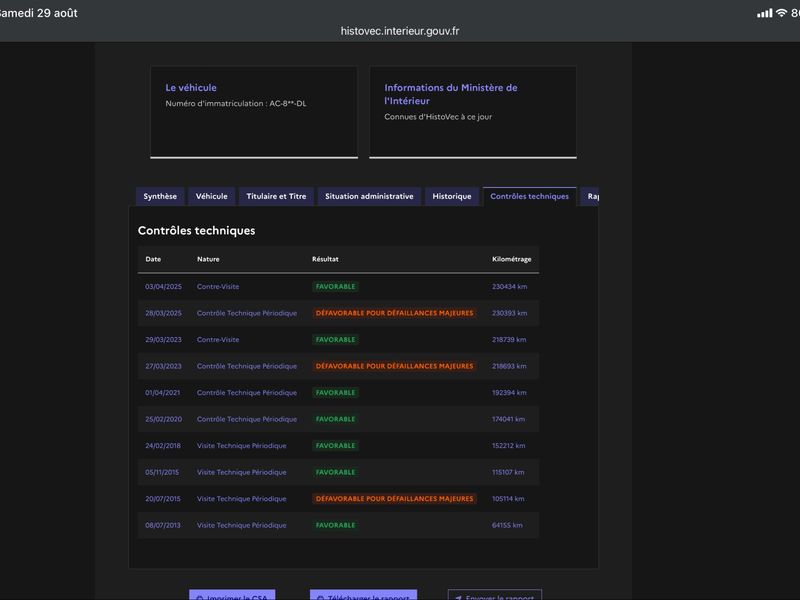Screen dimensions: 800x600
Task: Click 'Contre-Visite' in the 29/03/2023 row
Action: point(218,340)
